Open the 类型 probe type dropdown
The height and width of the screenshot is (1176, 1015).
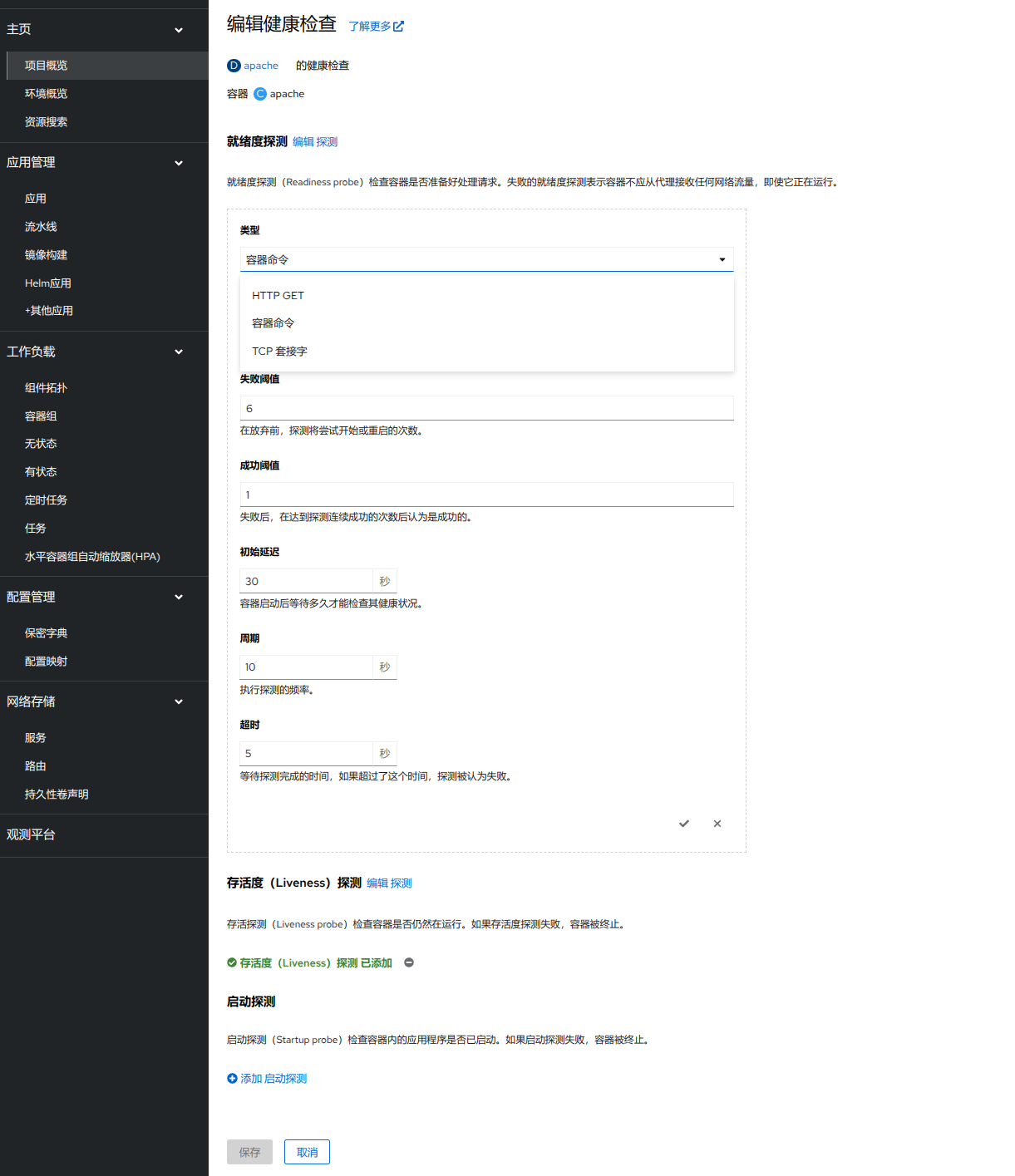tap(486, 259)
